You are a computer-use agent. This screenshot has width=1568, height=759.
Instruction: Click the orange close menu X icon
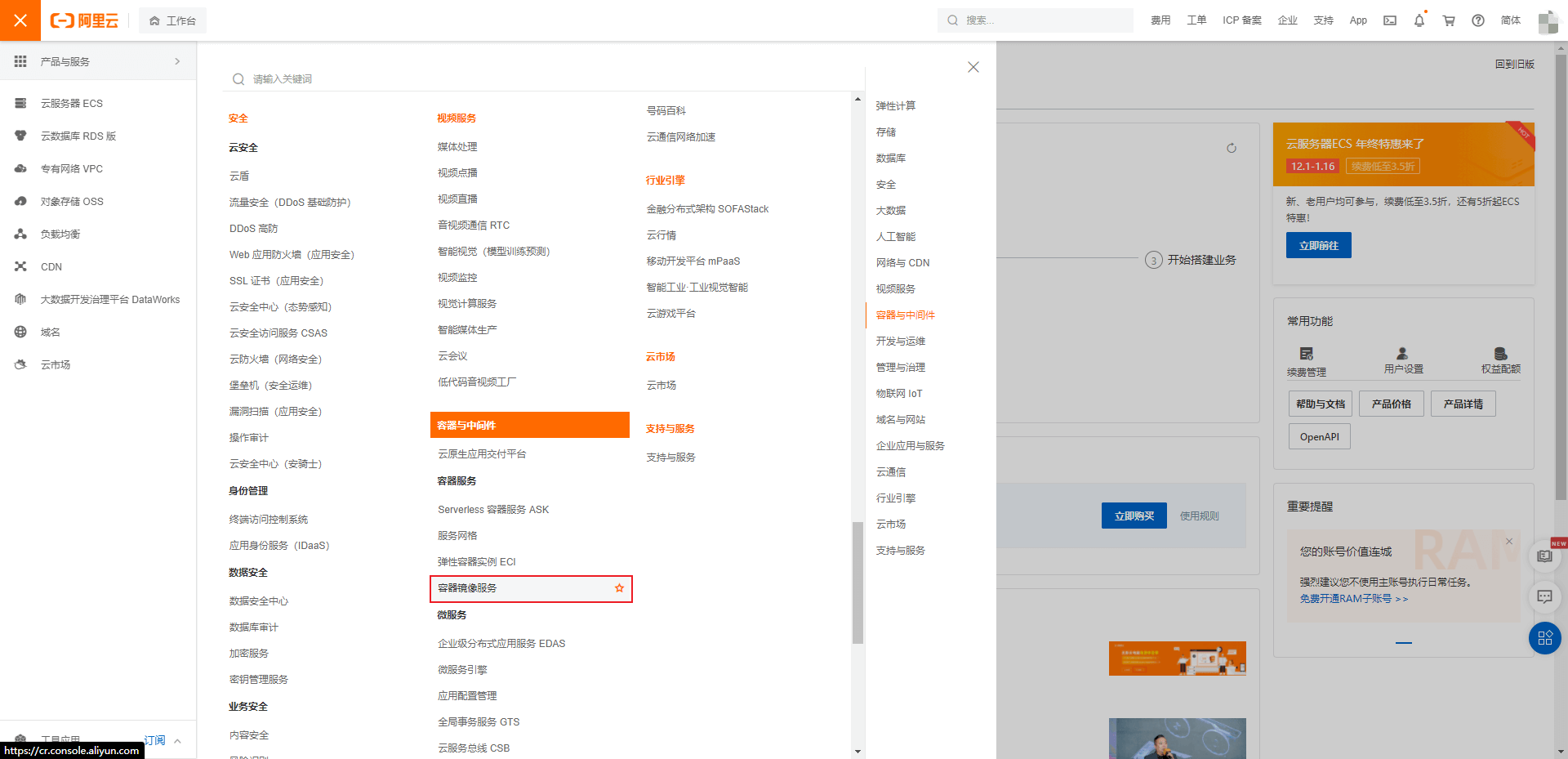(x=20, y=20)
